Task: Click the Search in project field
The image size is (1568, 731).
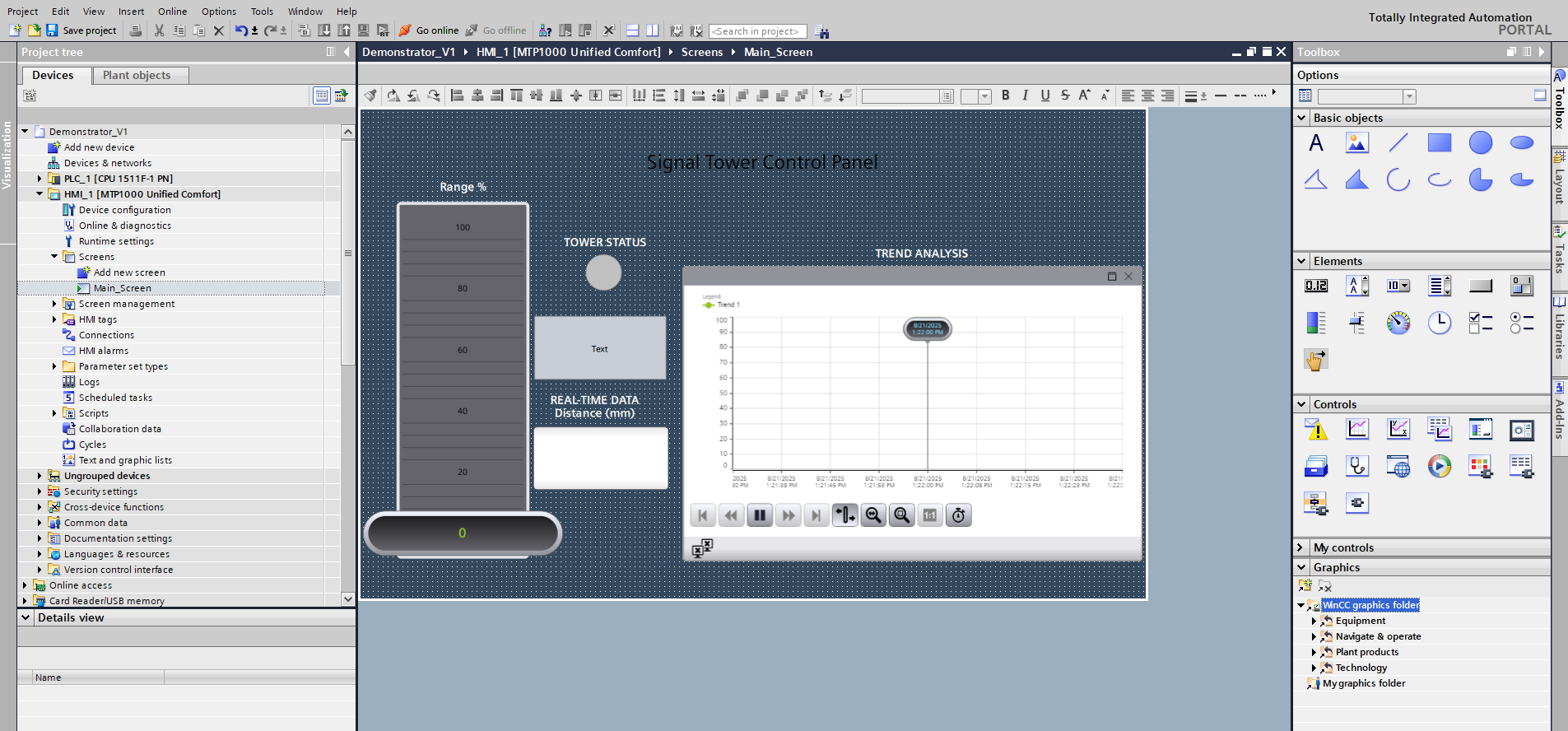Action: [x=757, y=31]
